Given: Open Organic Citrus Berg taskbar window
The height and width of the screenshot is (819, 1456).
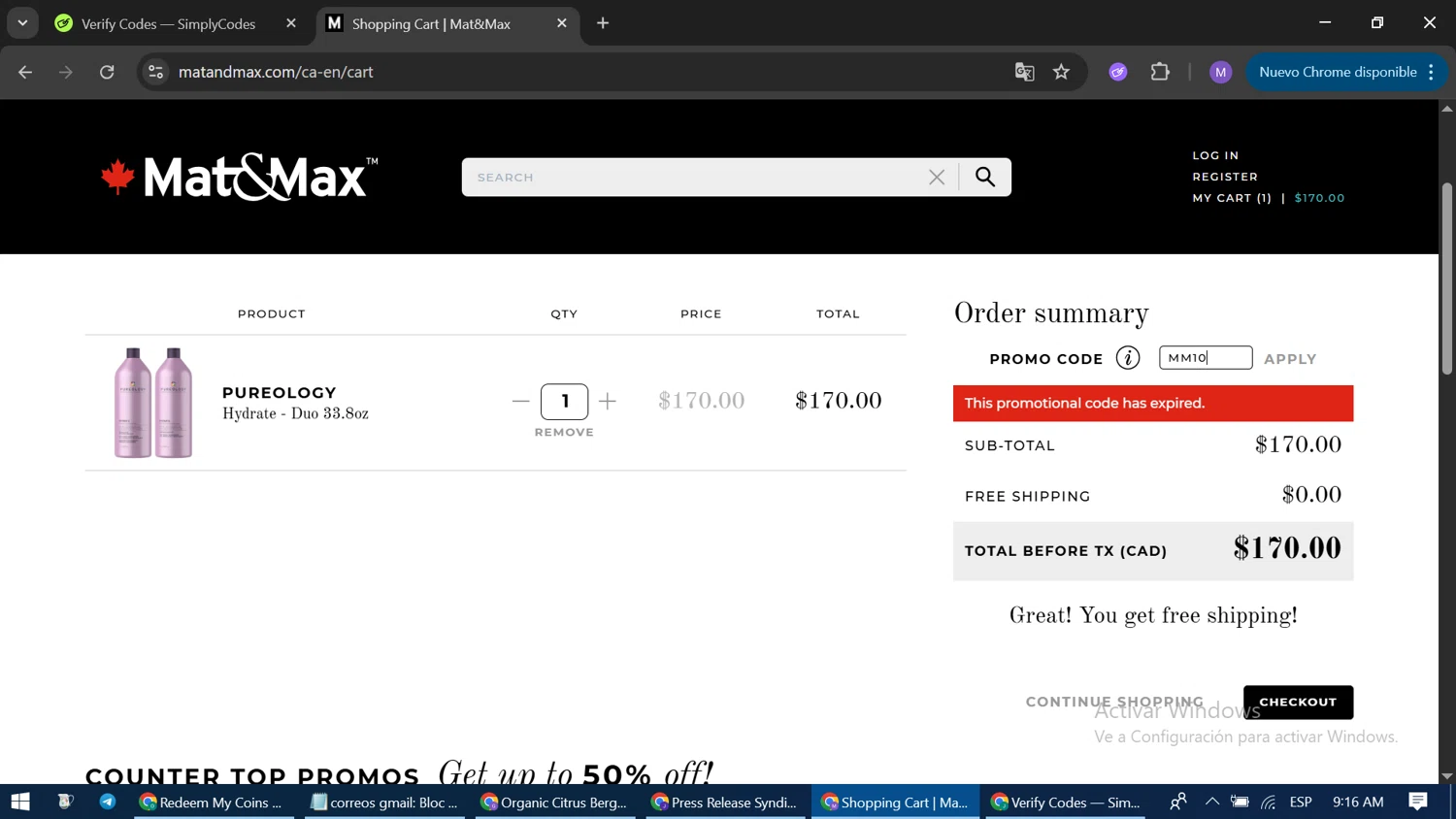Looking at the screenshot, I should pos(555,802).
